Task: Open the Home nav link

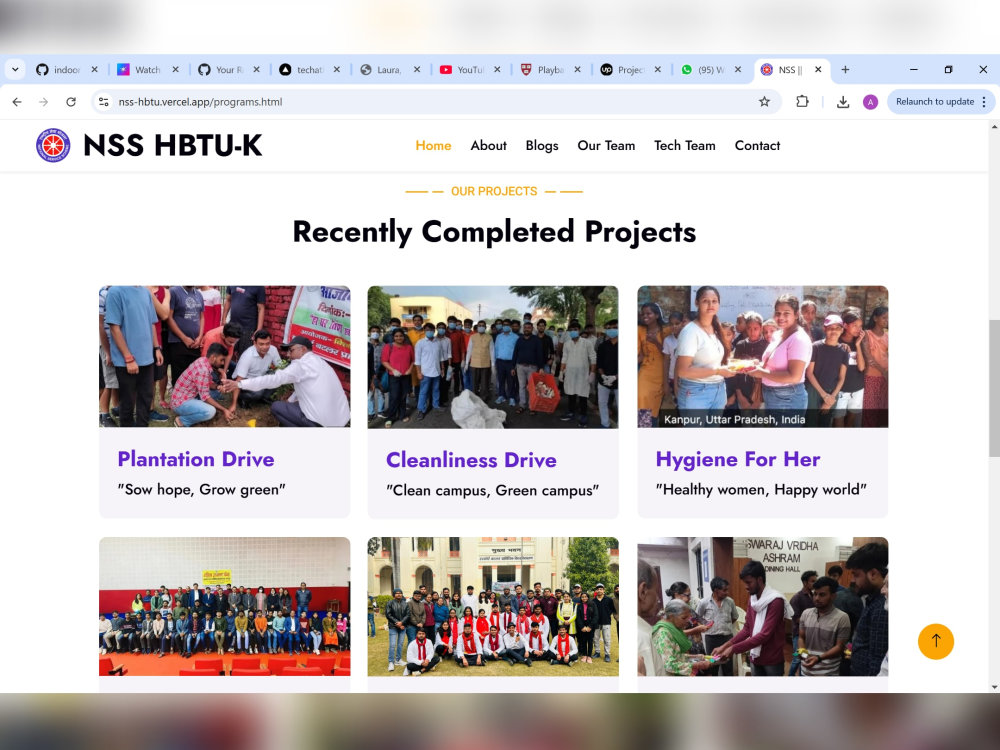Action: coord(433,145)
